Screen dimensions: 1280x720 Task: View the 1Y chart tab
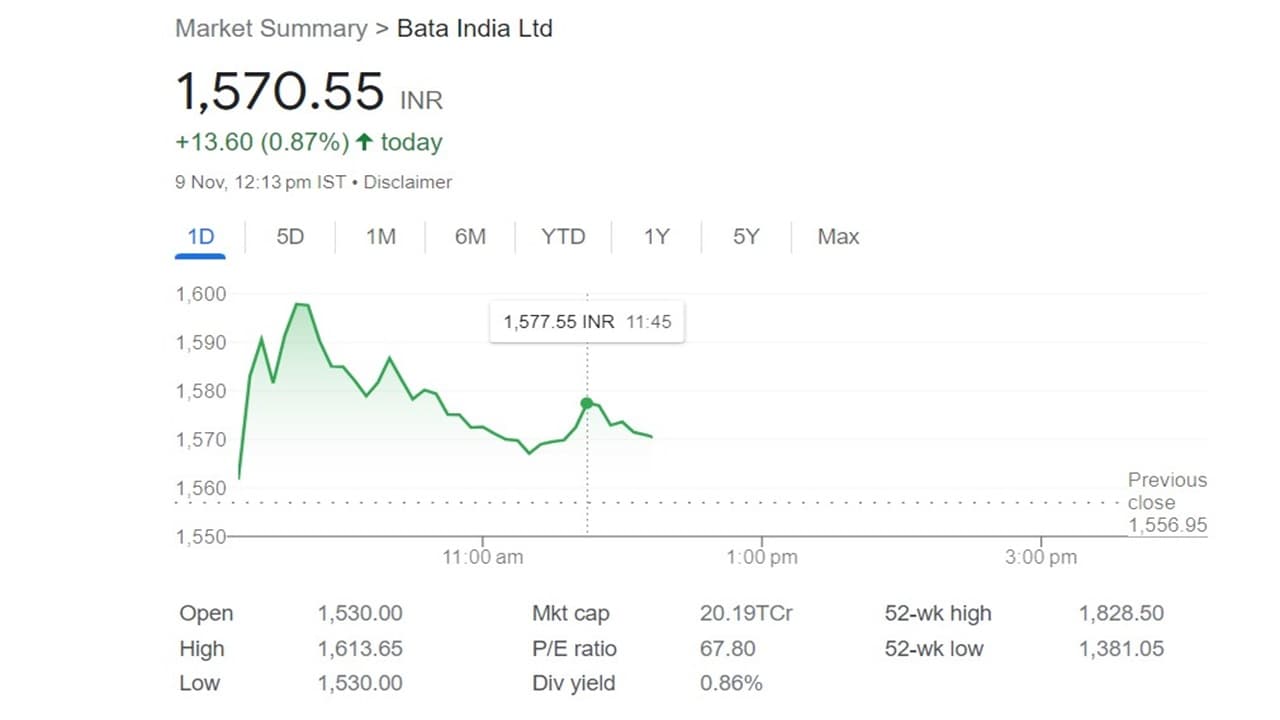pos(656,237)
